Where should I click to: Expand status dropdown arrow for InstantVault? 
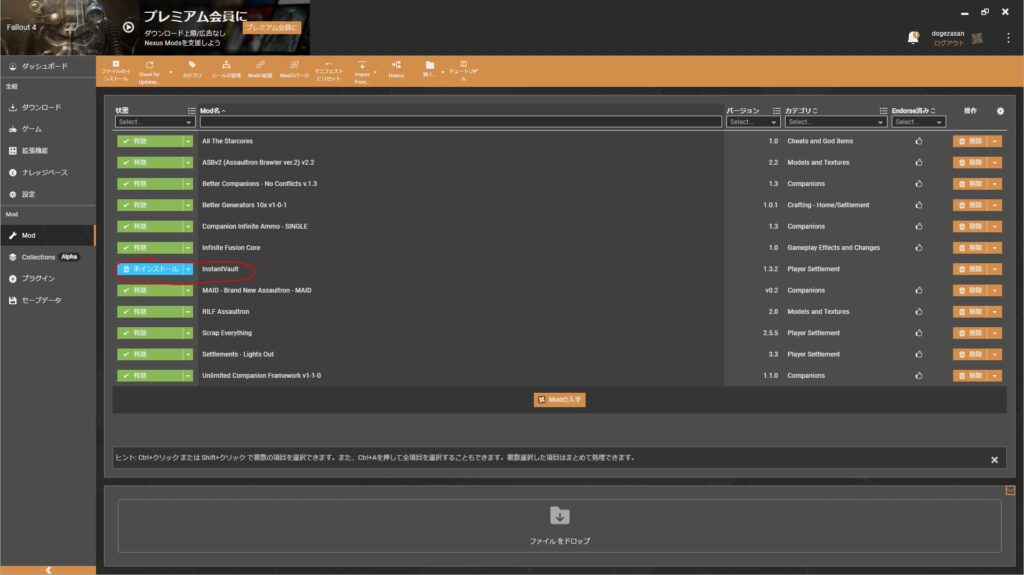click(x=188, y=269)
